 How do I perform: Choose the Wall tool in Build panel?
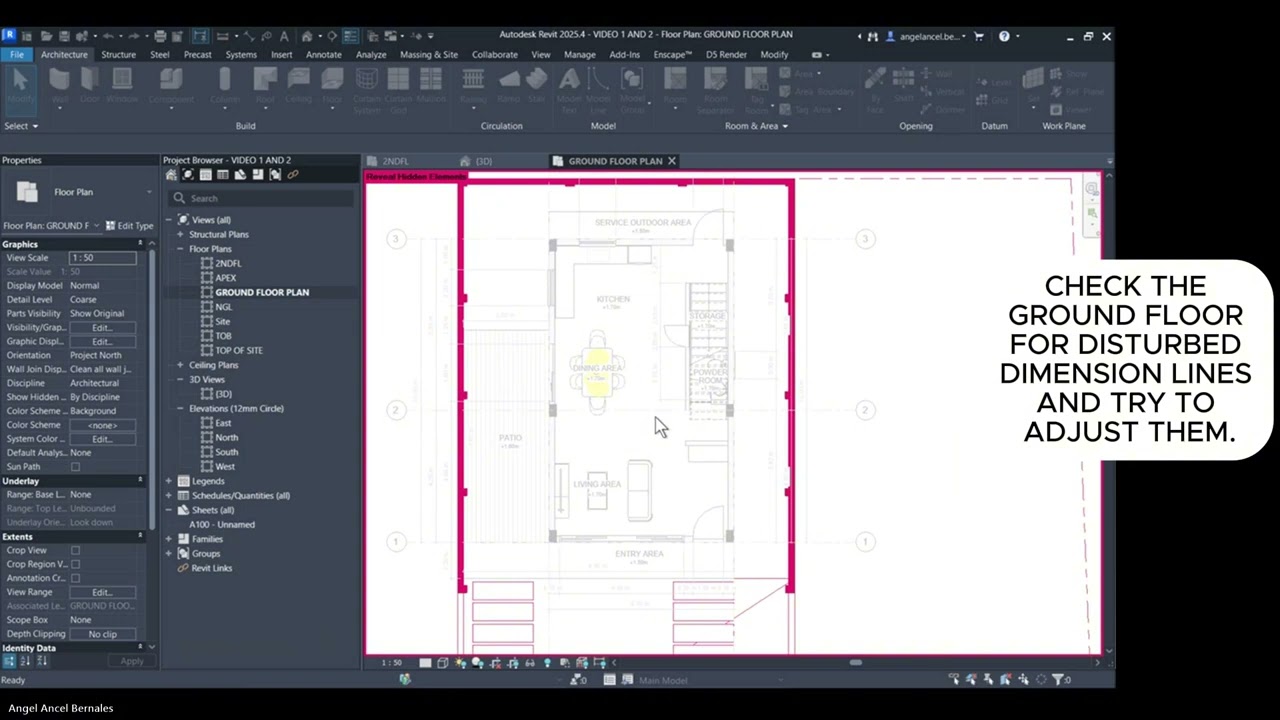point(60,86)
